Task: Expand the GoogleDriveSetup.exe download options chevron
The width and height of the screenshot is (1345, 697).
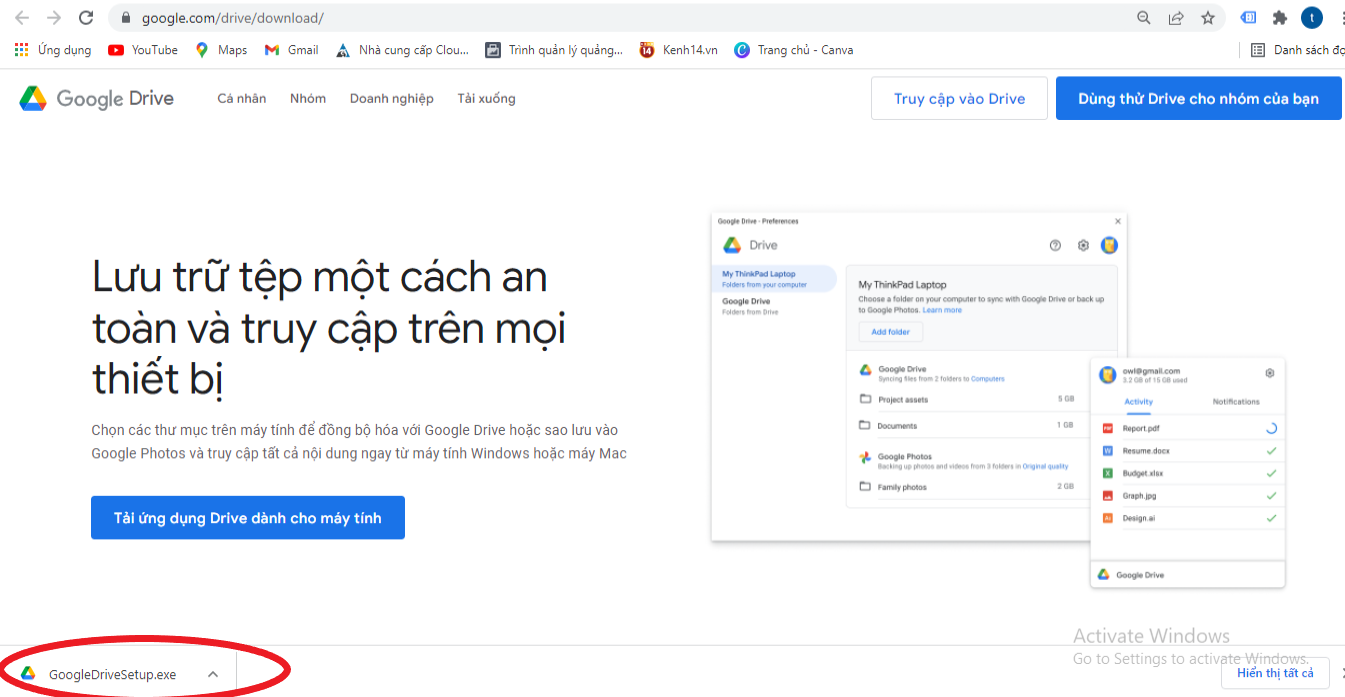Action: click(x=212, y=673)
